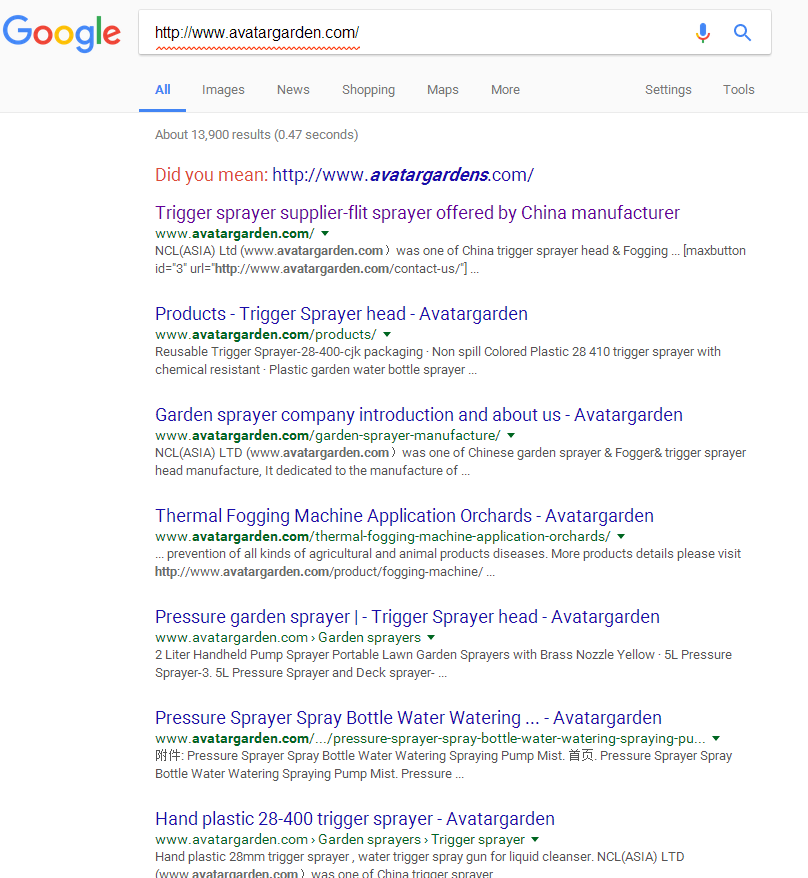Click green URL www.avatargarden.com/products/
808x878 pixels.
click(266, 334)
